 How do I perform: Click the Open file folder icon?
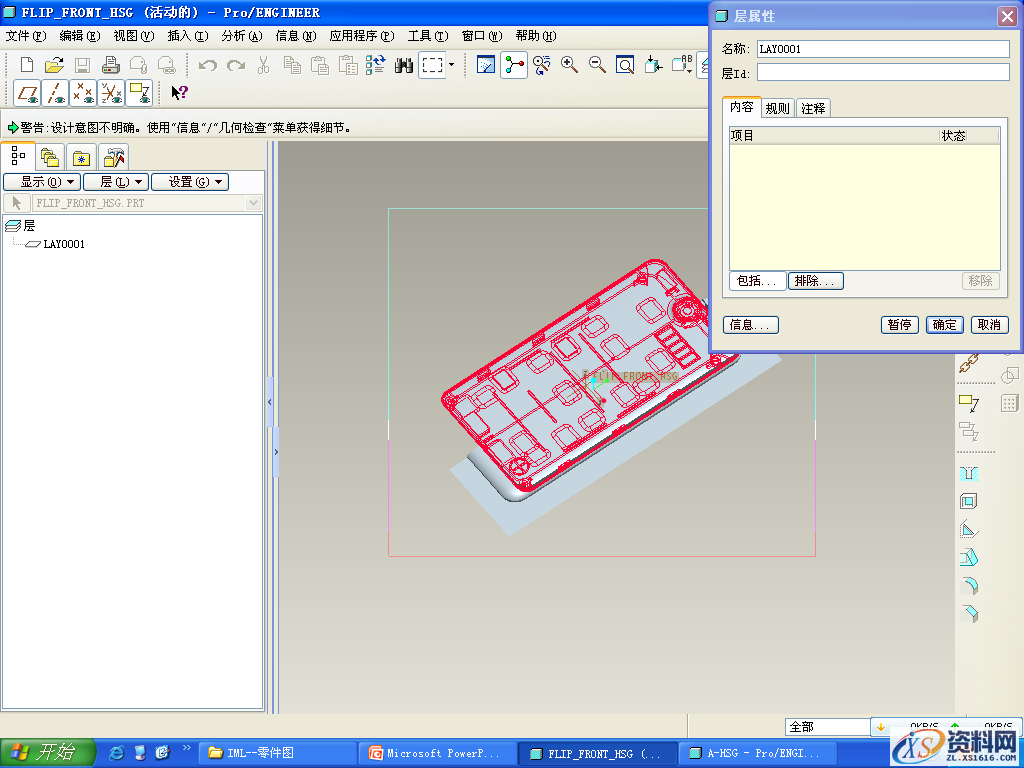(x=54, y=66)
